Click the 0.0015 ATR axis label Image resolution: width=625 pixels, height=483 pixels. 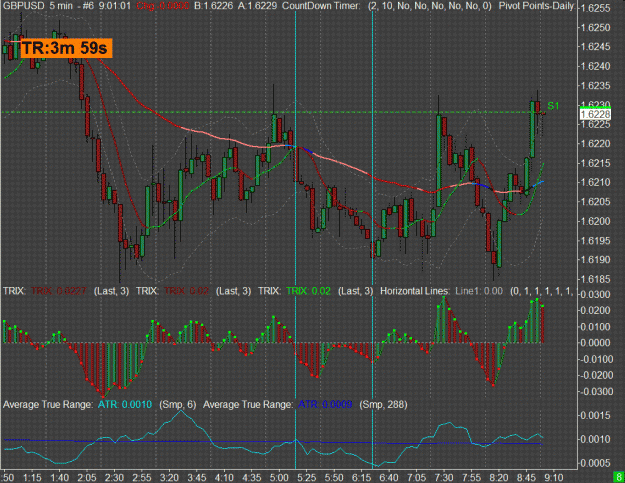point(596,415)
